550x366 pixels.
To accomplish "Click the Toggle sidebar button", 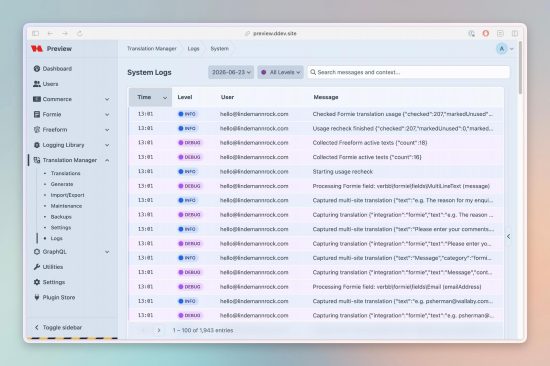I will (58, 327).
